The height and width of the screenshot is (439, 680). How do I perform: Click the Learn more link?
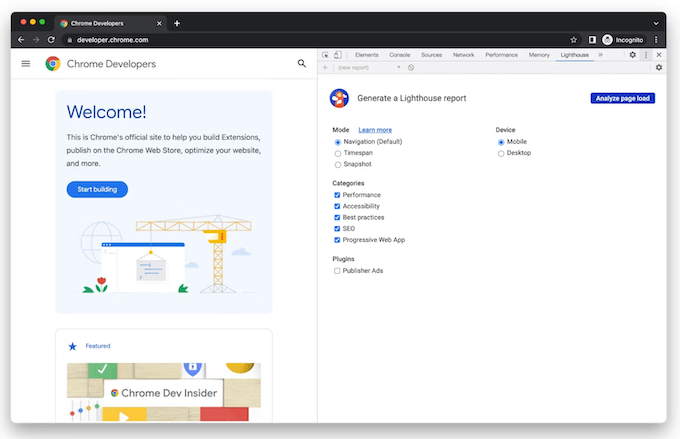[x=375, y=130]
